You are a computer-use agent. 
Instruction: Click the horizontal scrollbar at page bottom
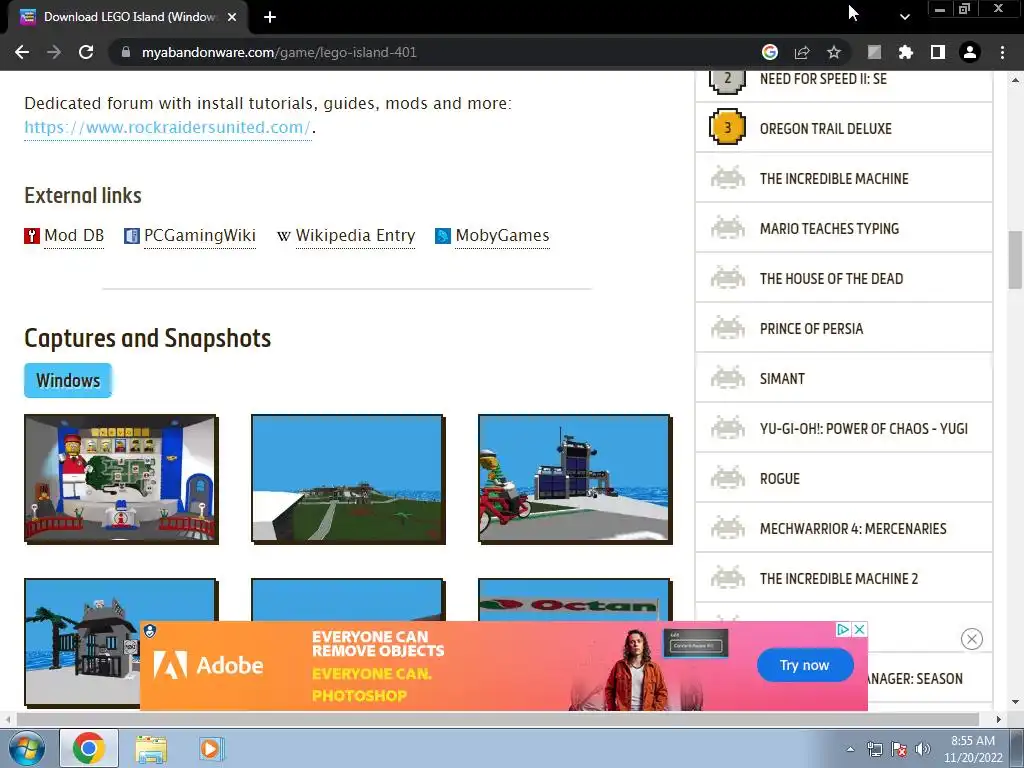(x=496, y=719)
